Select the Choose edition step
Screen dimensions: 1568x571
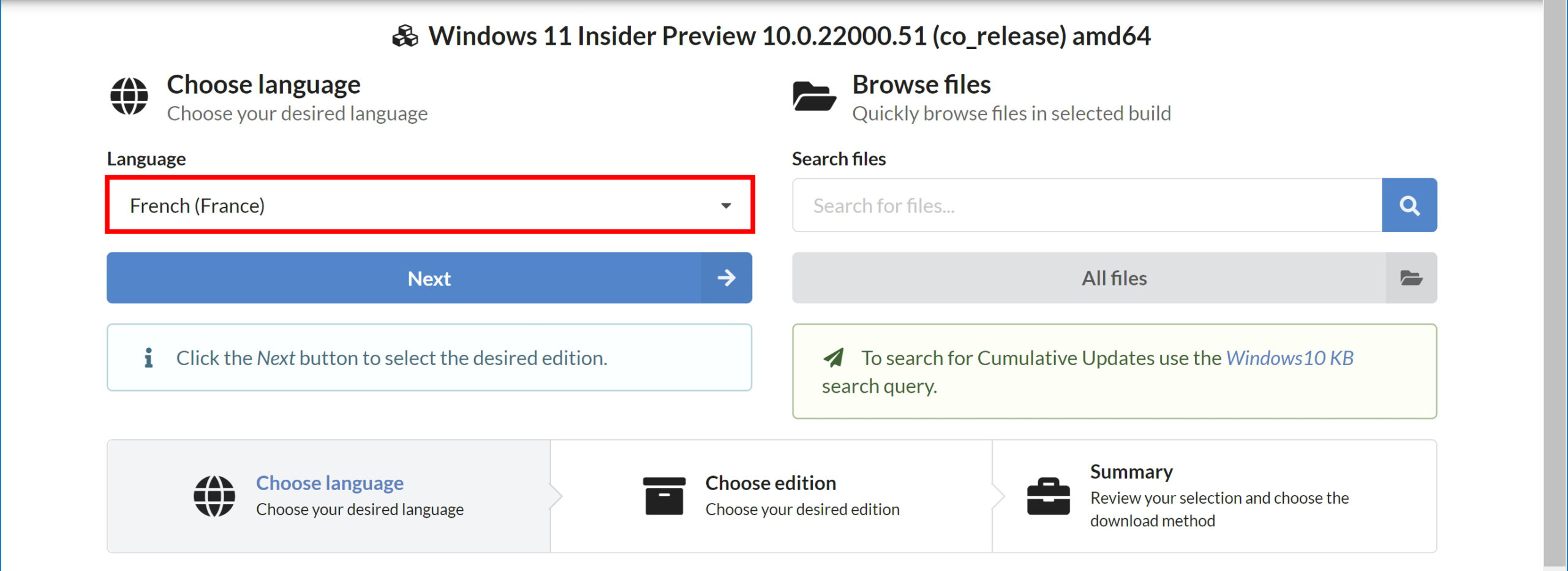pyautogui.click(x=771, y=496)
